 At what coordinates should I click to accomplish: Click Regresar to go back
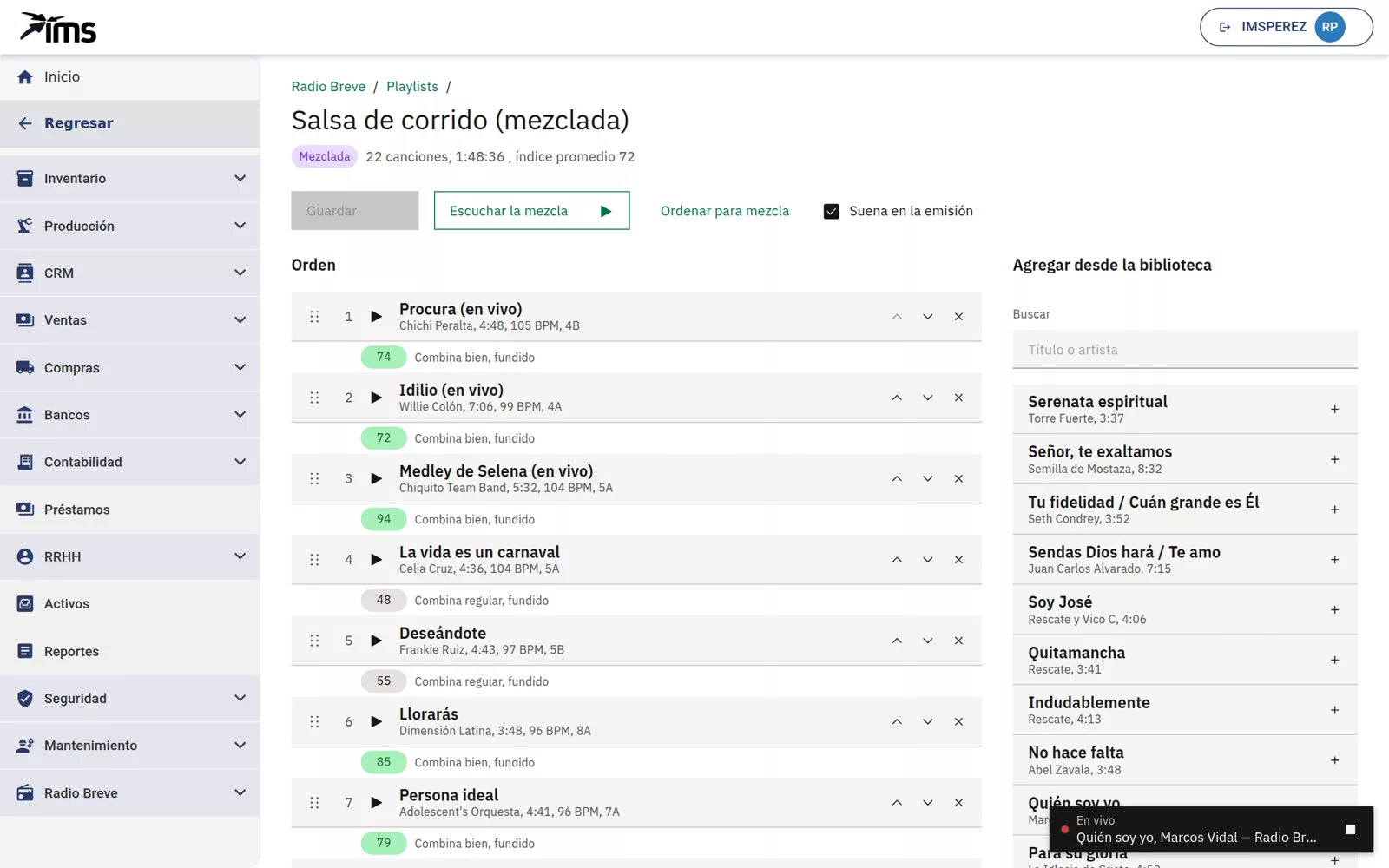[x=130, y=123]
